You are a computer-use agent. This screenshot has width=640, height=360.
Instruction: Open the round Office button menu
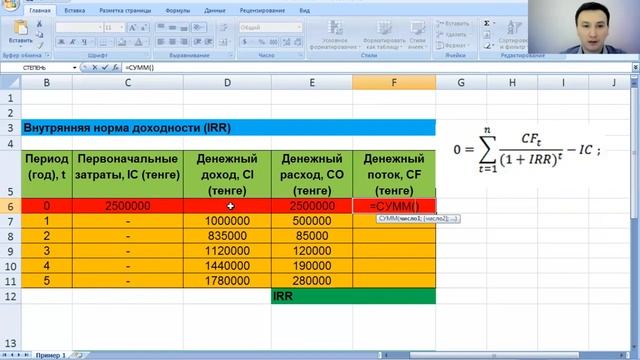pos(10,5)
